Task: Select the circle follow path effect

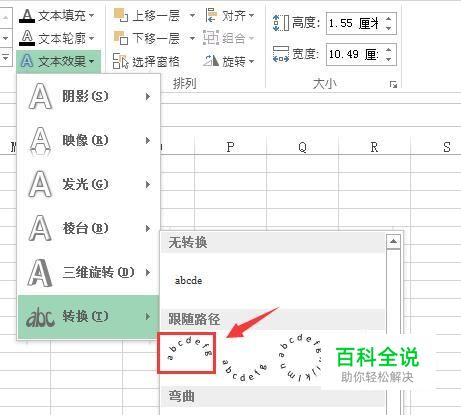Action: pos(300,357)
